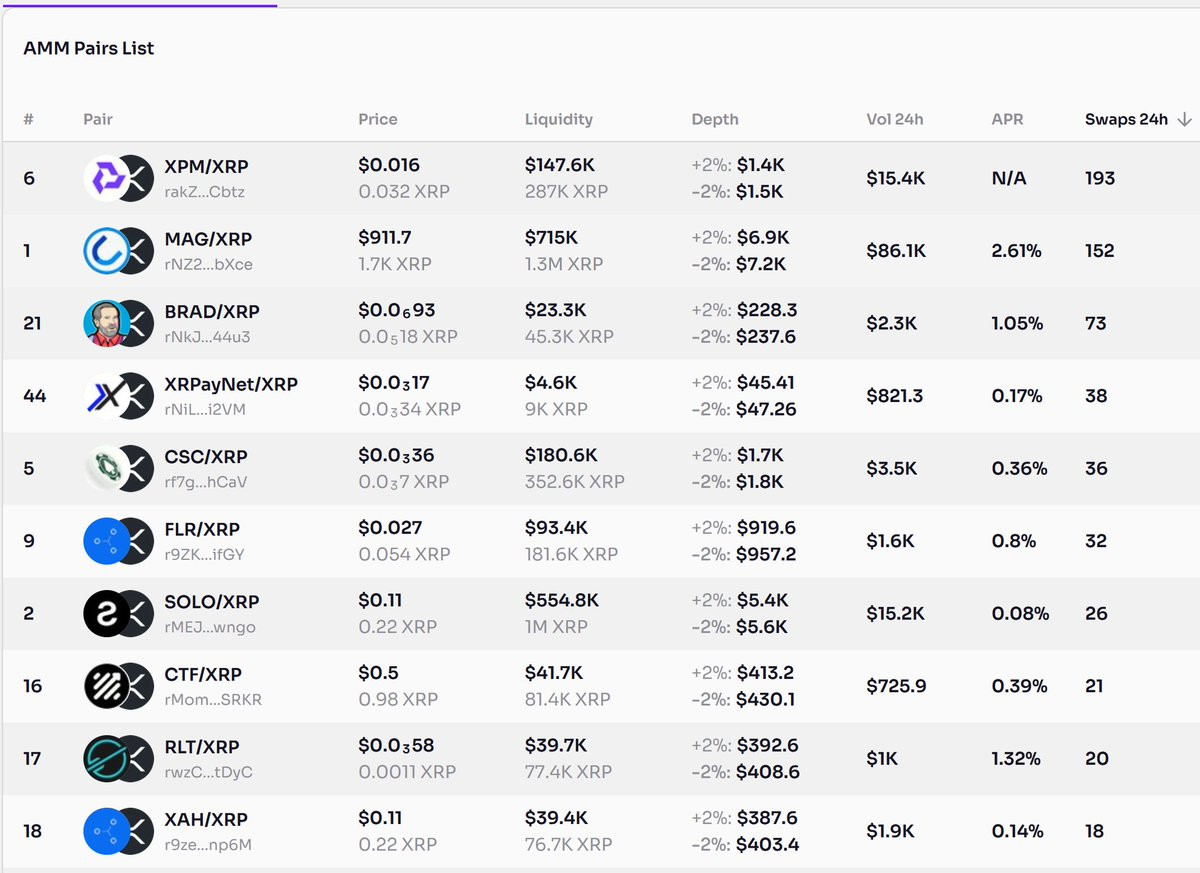Click the BRAD APR value 1.05%
Viewport: 1200px width, 873px height.
point(1017,323)
